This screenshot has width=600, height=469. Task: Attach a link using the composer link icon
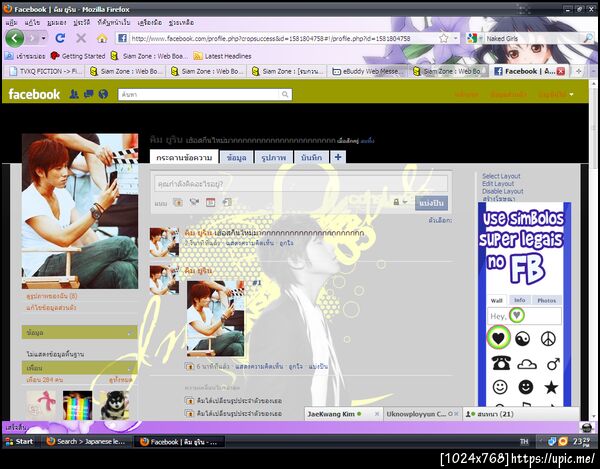[x=227, y=202]
